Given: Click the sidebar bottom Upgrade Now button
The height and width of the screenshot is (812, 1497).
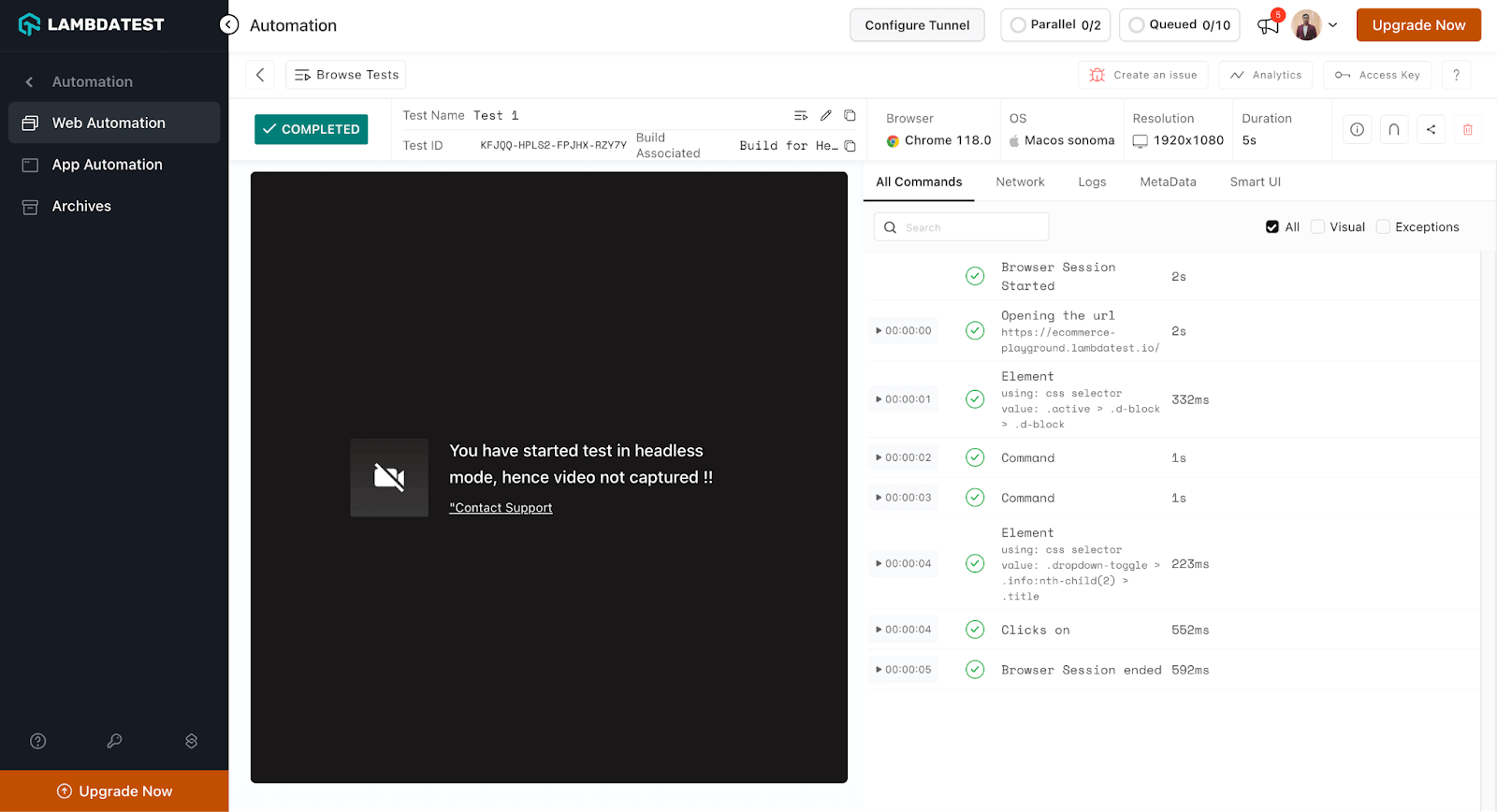Looking at the screenshot, I should tap(114, 791).
